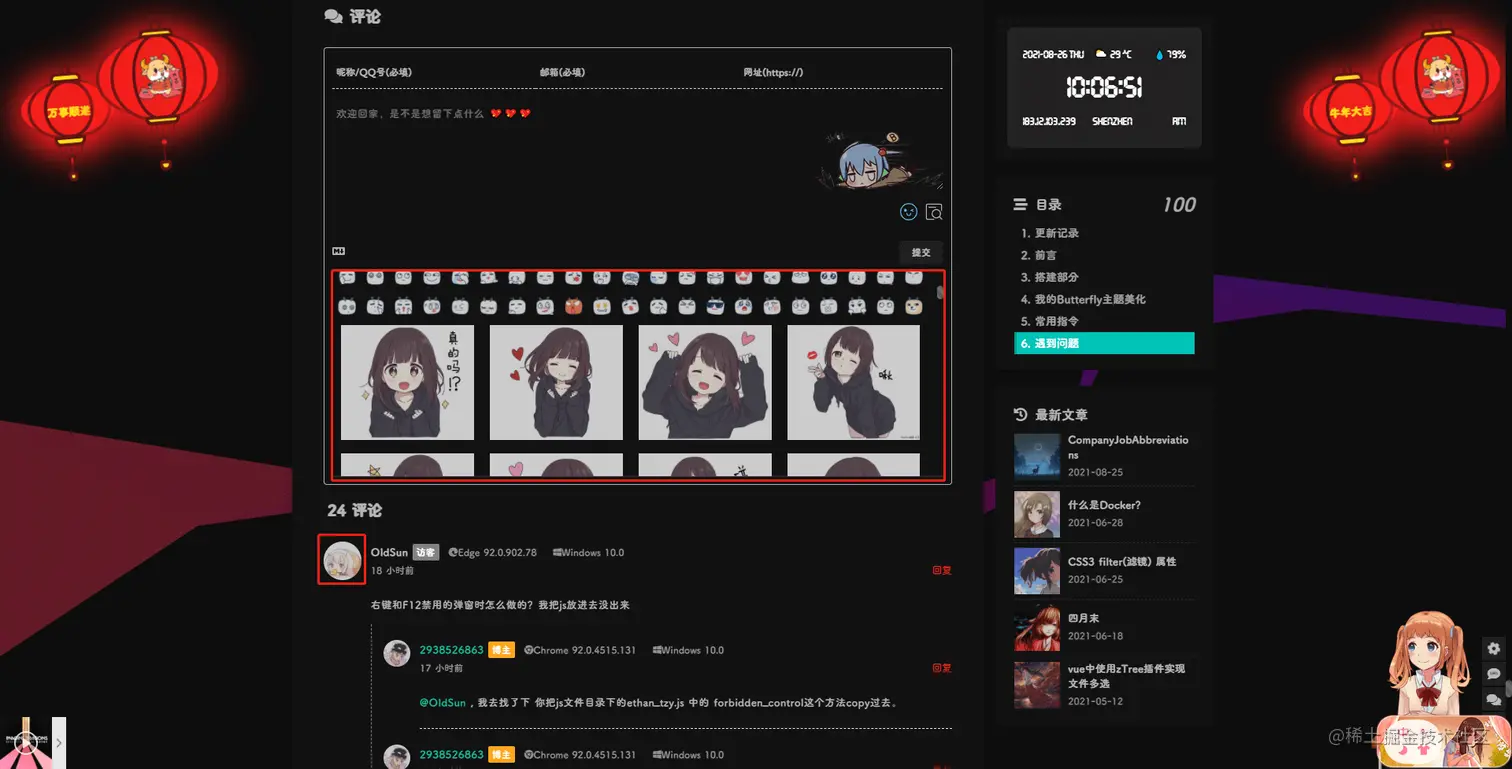The width and height of the screenshot is (1512, 769).
Task: Click the comments icon beside 评论 heading
Action: point(334,16)
